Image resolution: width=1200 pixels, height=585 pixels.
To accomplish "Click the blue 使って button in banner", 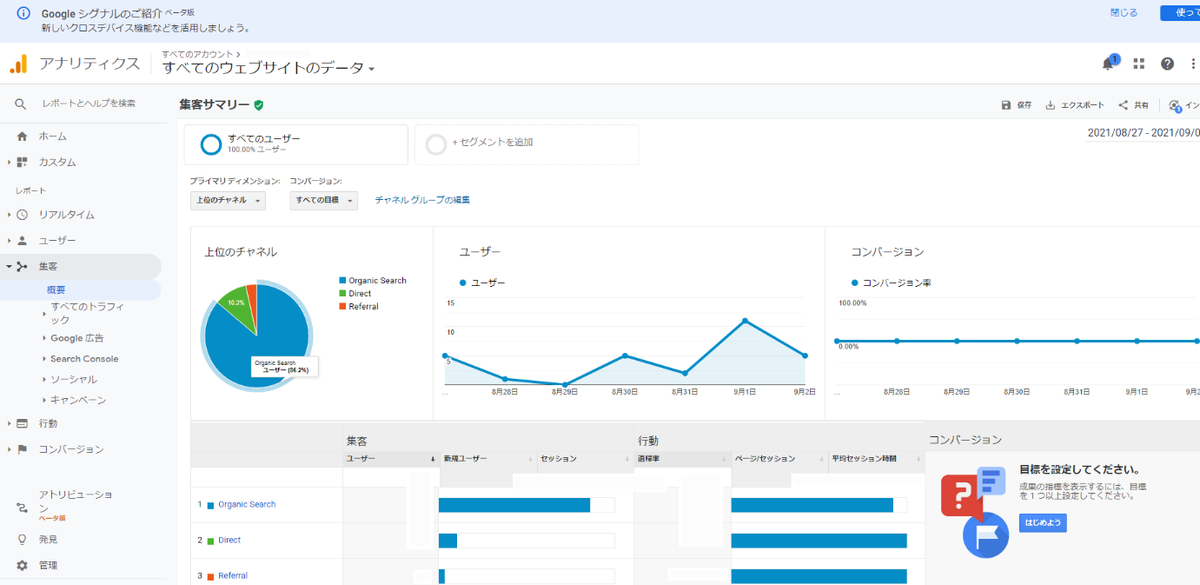I will click(x=1180, y=13).
